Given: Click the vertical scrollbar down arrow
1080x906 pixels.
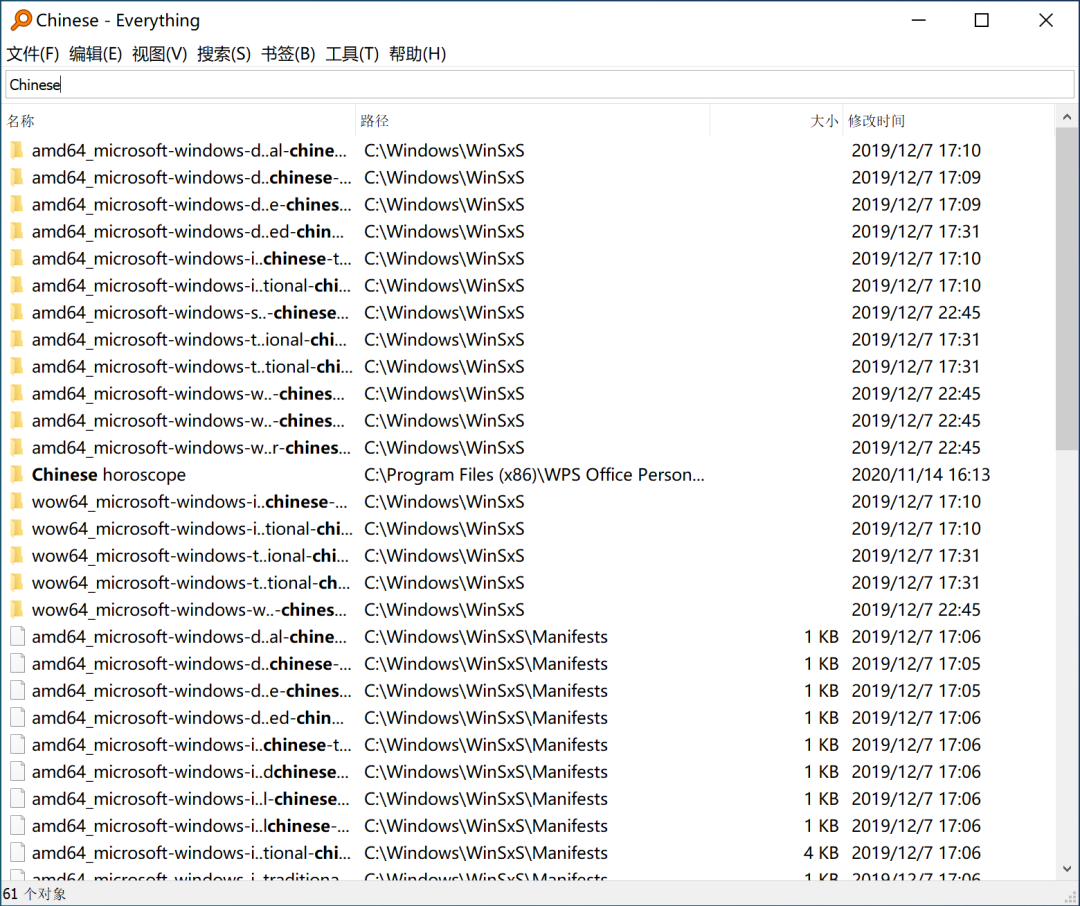Looking at the screenshot, I should (1066, 869).
